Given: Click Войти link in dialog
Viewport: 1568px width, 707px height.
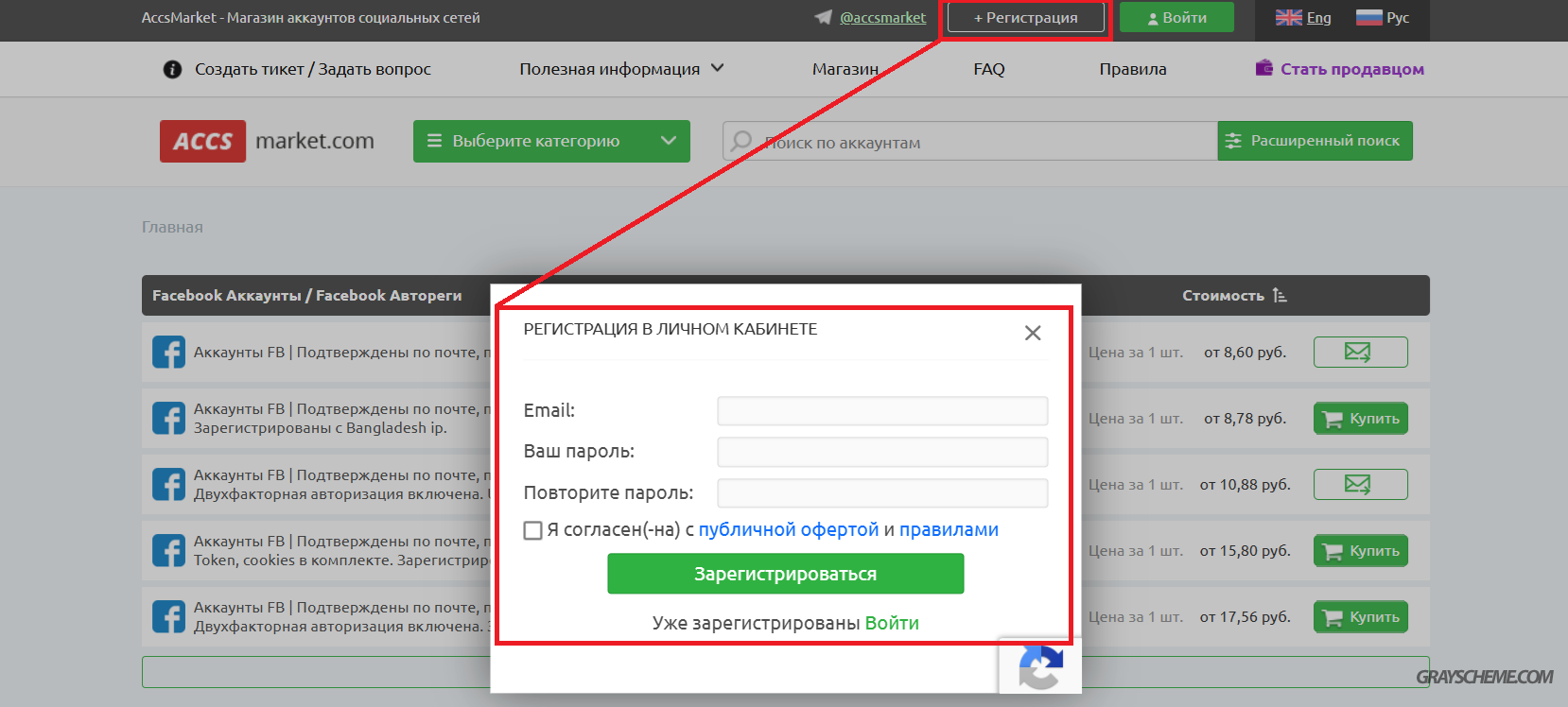Looking at the screenshot, I should 892,623.
